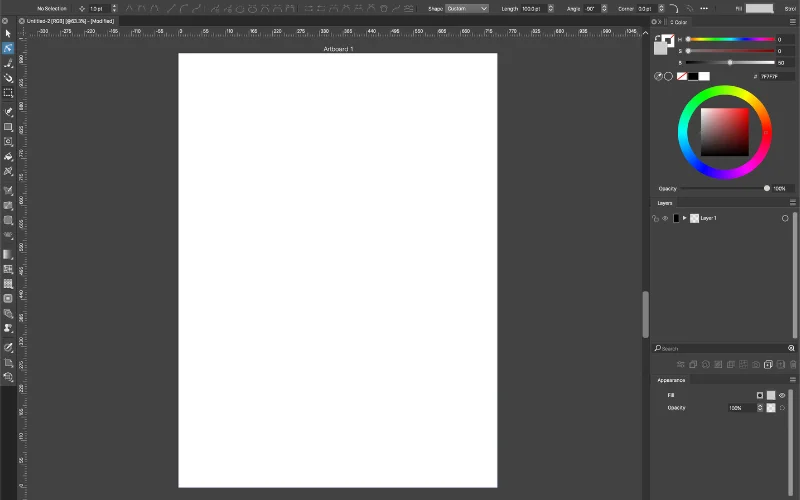Select the None (red slash) swatch
The width and height of the screenshot is (800, 500).
(682, 77)
